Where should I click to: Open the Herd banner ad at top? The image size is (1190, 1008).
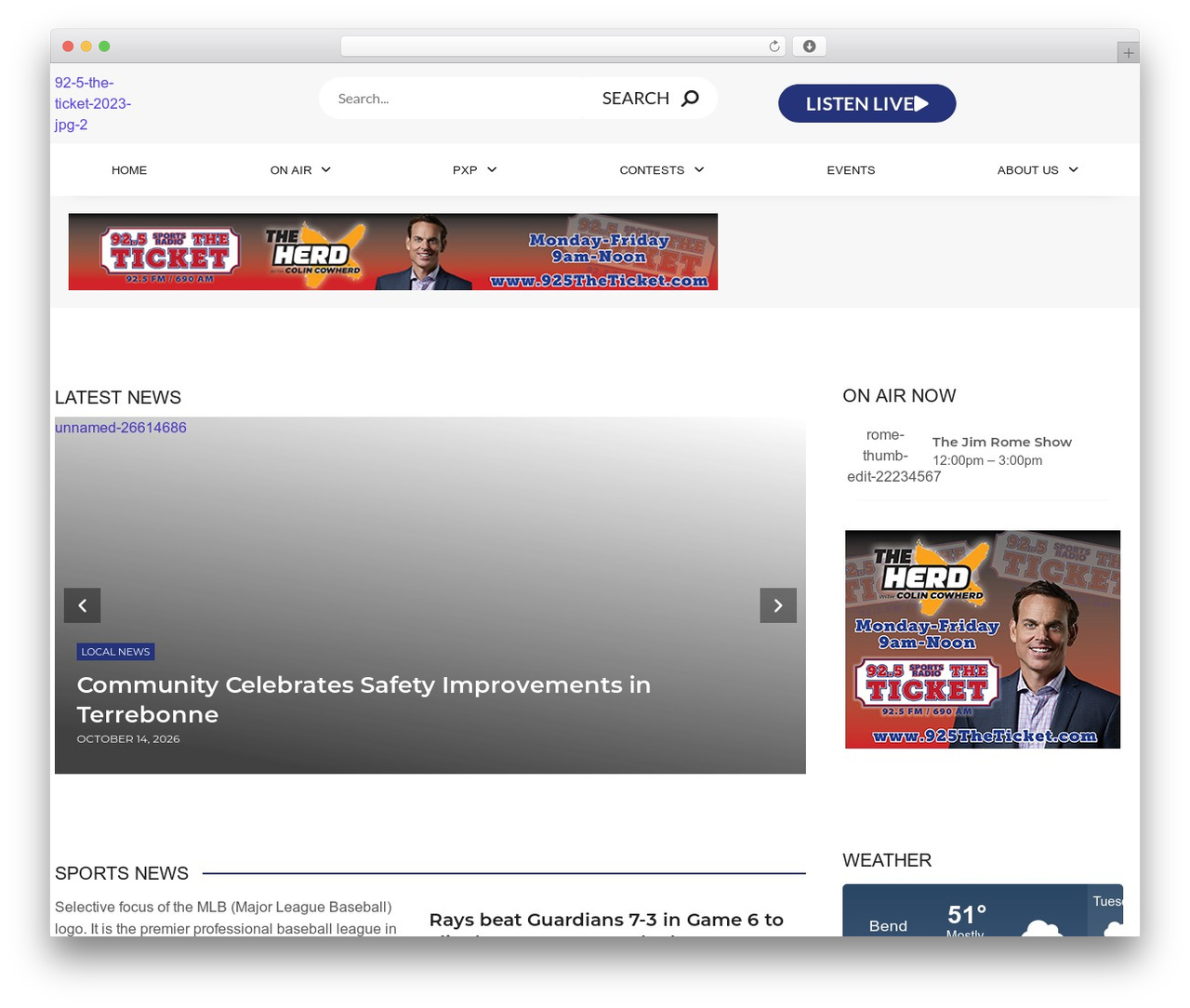[393, 251]
